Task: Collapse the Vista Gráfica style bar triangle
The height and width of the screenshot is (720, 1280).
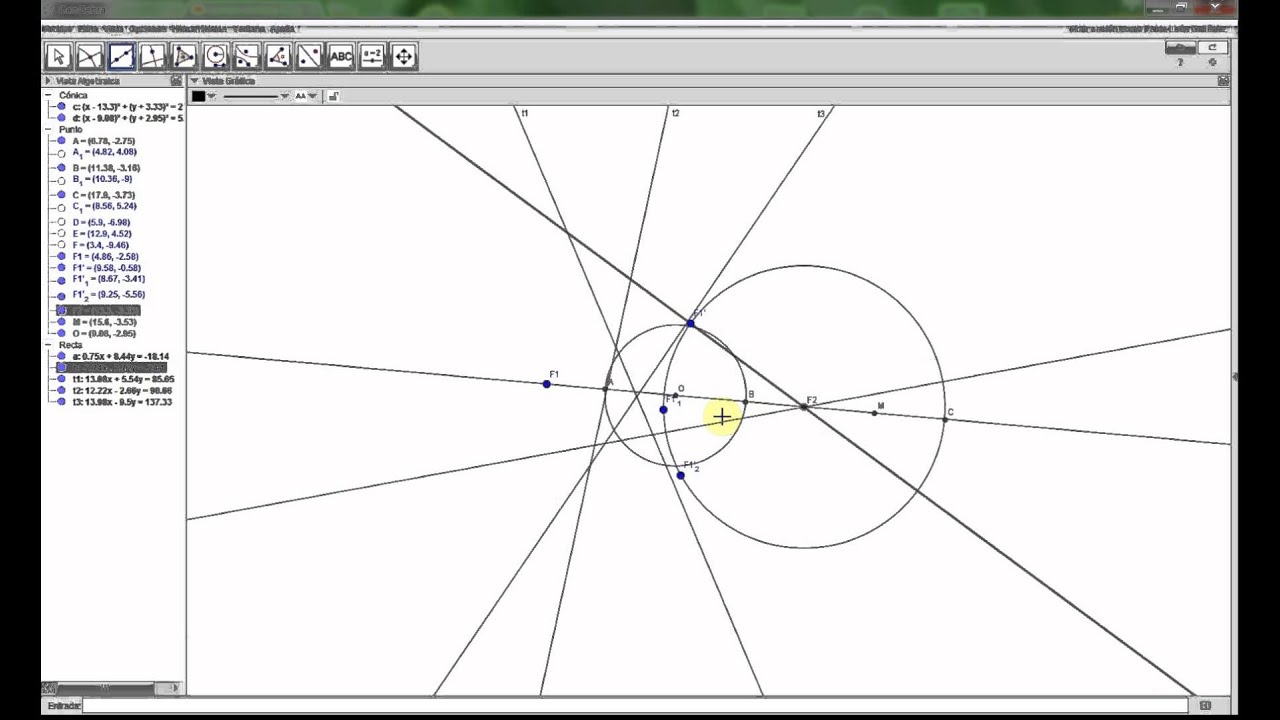Action: point(195,81)
